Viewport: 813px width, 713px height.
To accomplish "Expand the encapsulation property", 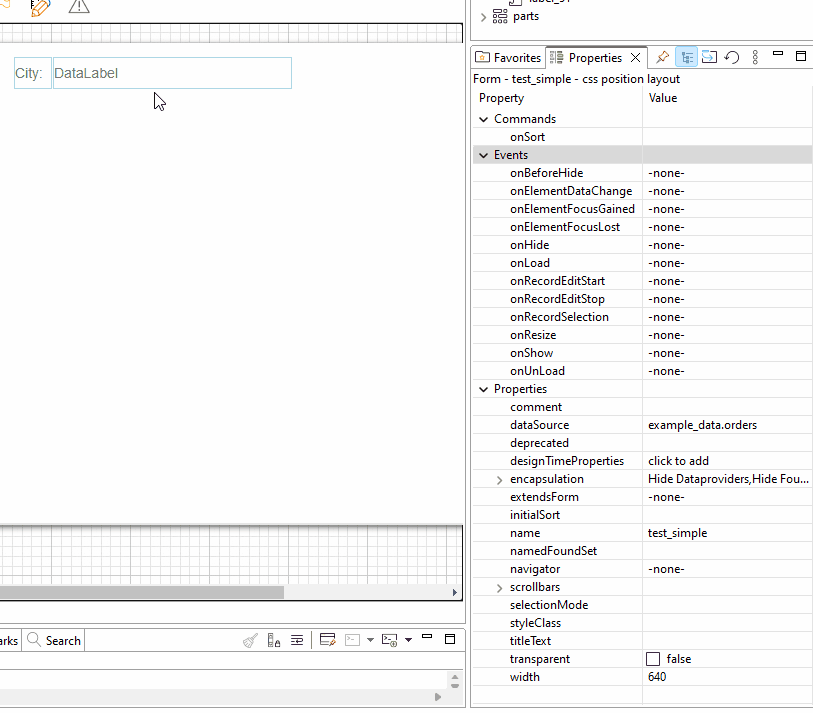I will [499, 480].
